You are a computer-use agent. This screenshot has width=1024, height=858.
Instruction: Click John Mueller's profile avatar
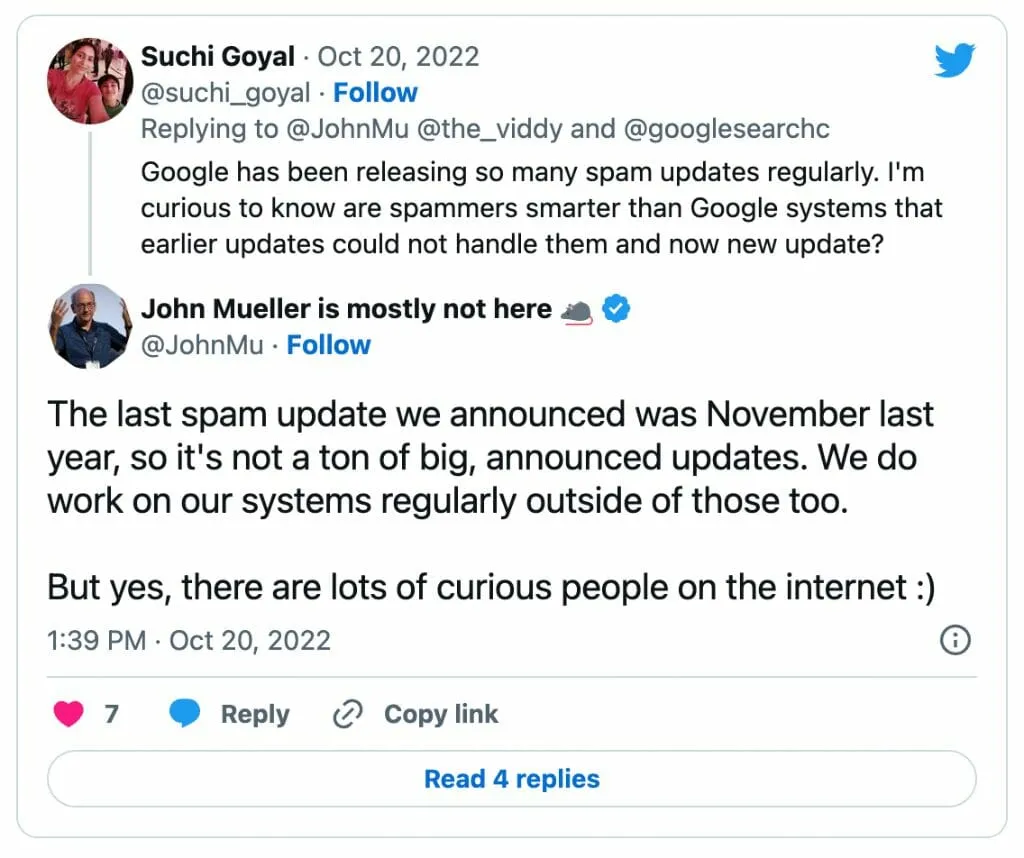tap(89, 327)
